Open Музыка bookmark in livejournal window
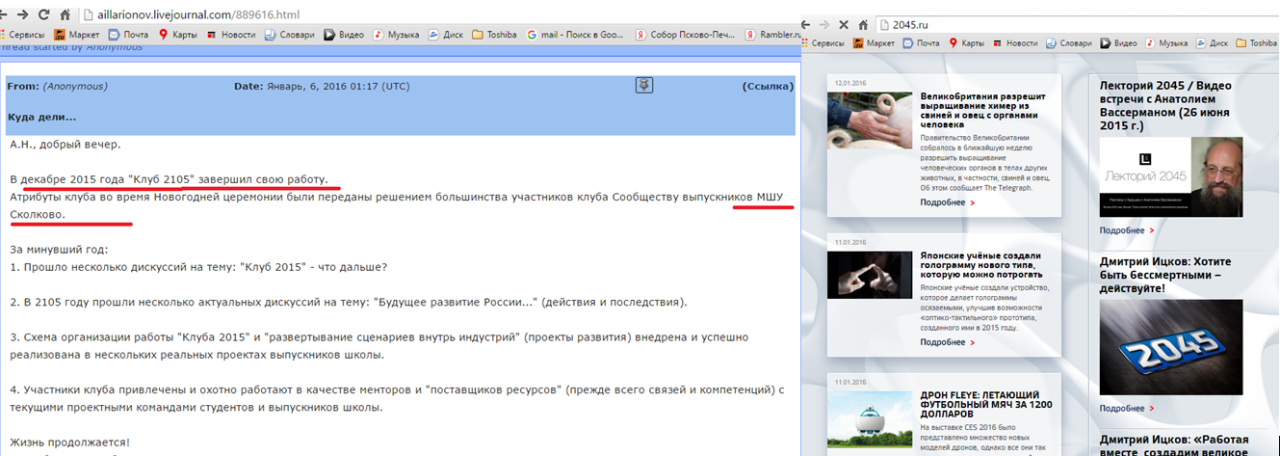The width and height of the screenshot is (1280, 456). (396, 33)
